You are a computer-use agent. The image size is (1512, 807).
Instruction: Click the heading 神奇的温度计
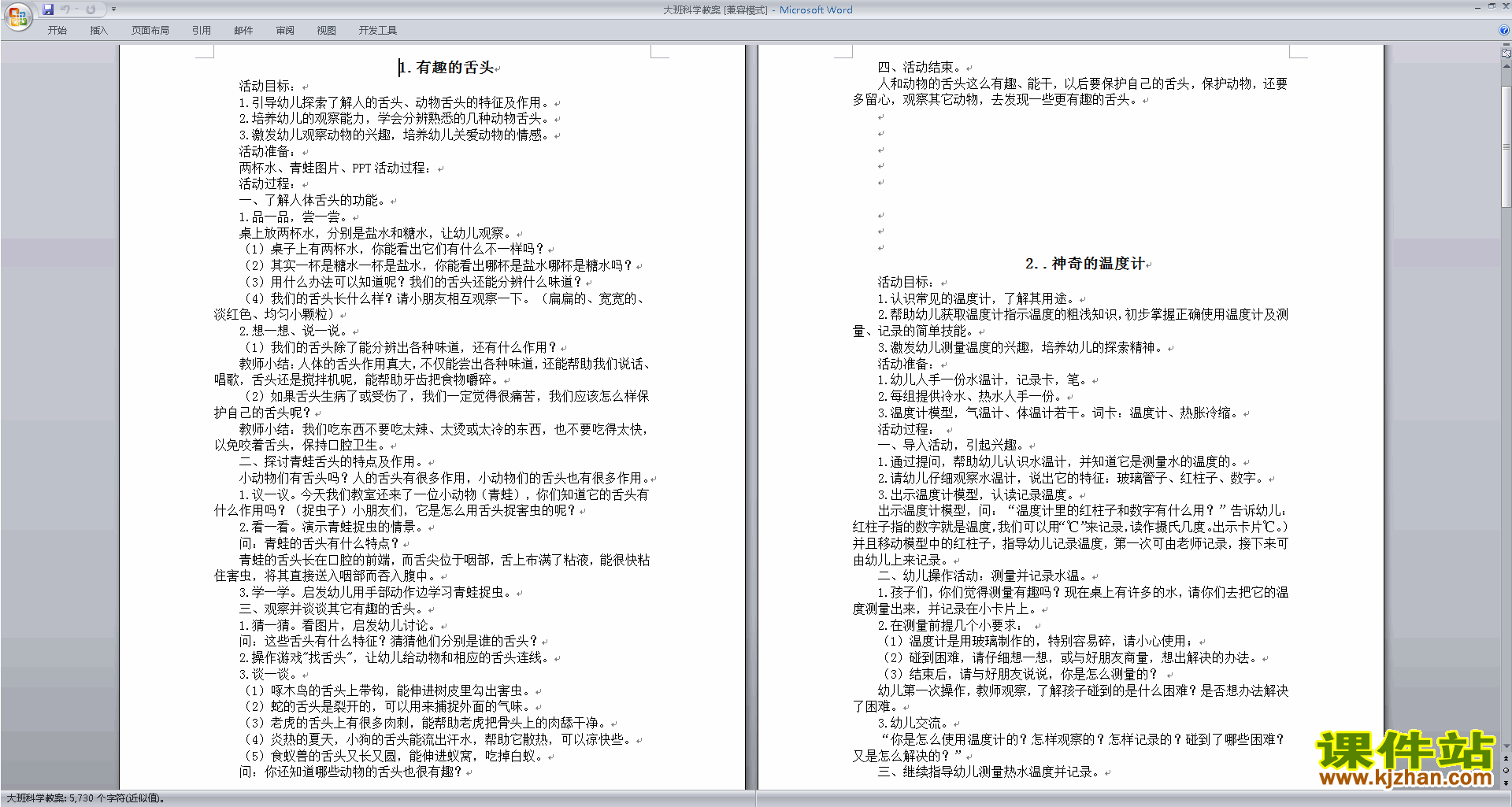point(1098,264)
